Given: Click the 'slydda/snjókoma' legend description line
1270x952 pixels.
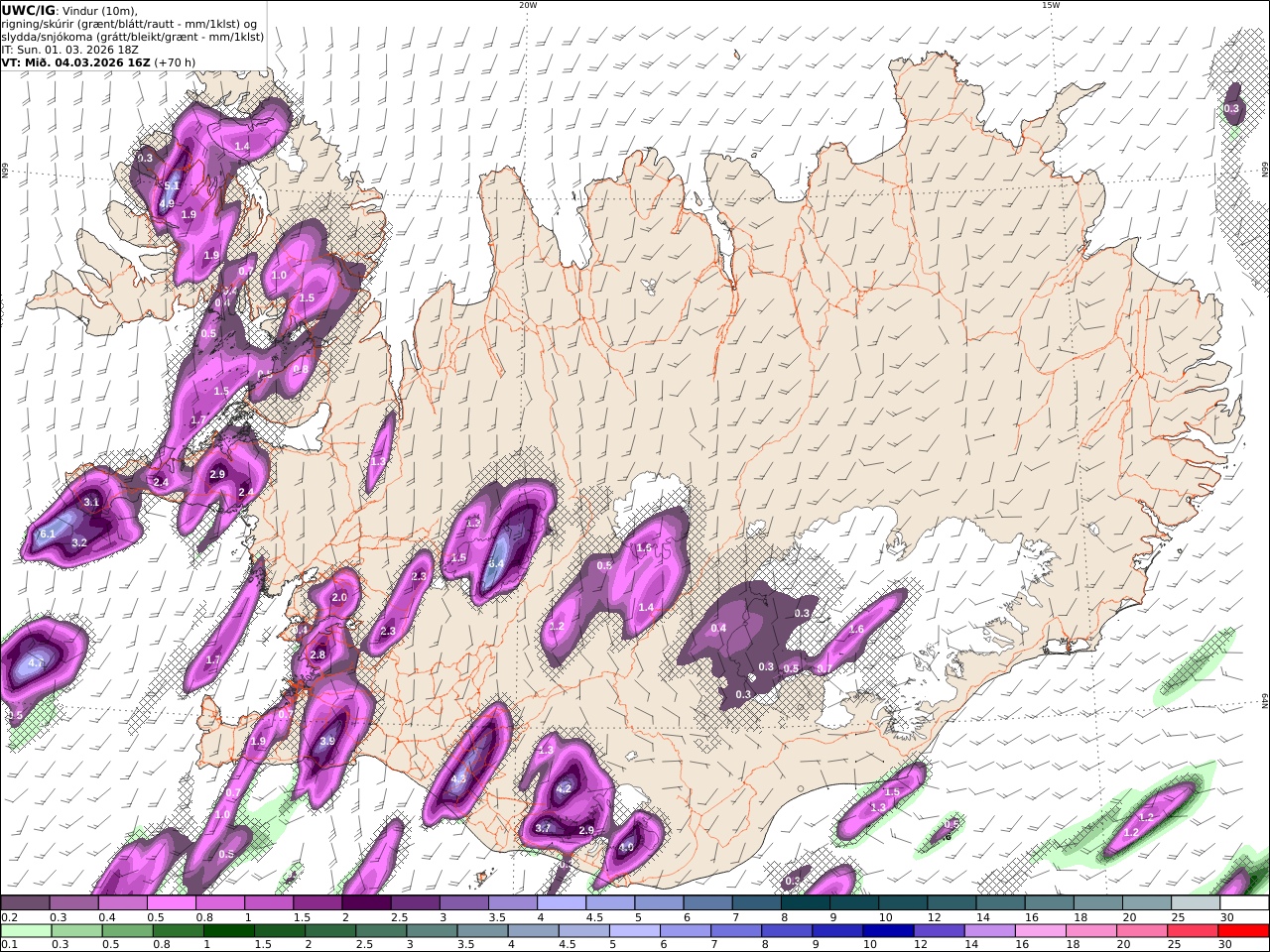Looking at the screenshot, I should point(133,36).
